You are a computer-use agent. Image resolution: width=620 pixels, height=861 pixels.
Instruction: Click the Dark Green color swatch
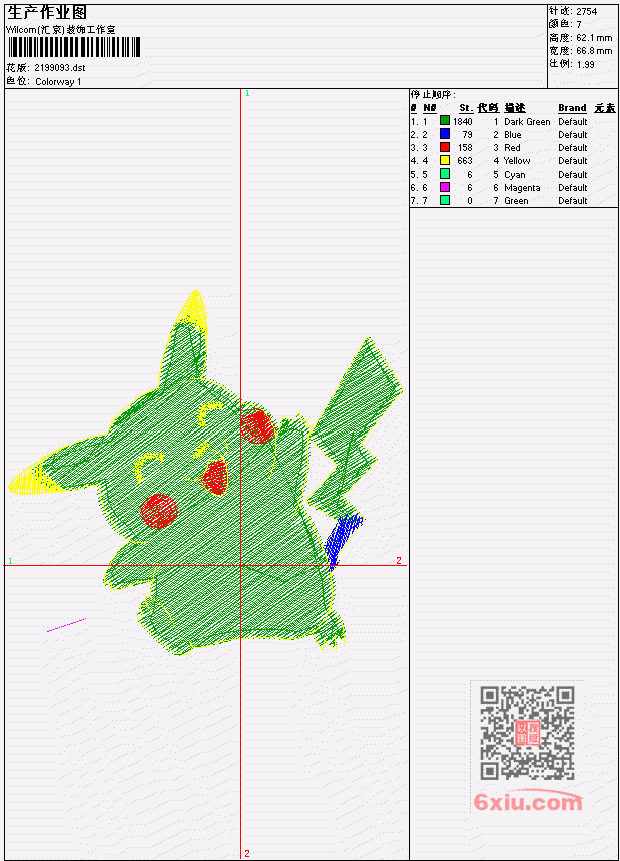click(445, 121)
